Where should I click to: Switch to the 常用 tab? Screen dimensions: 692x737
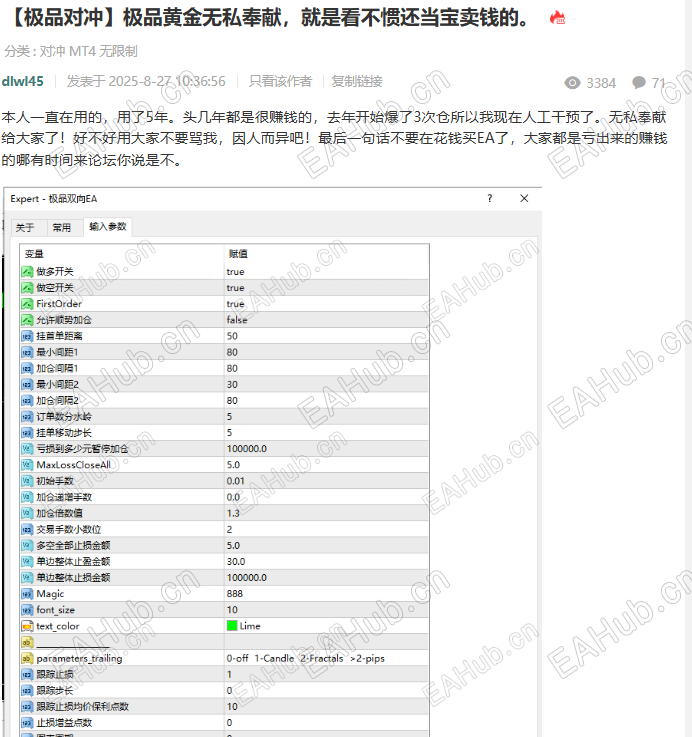pos(62,228)
